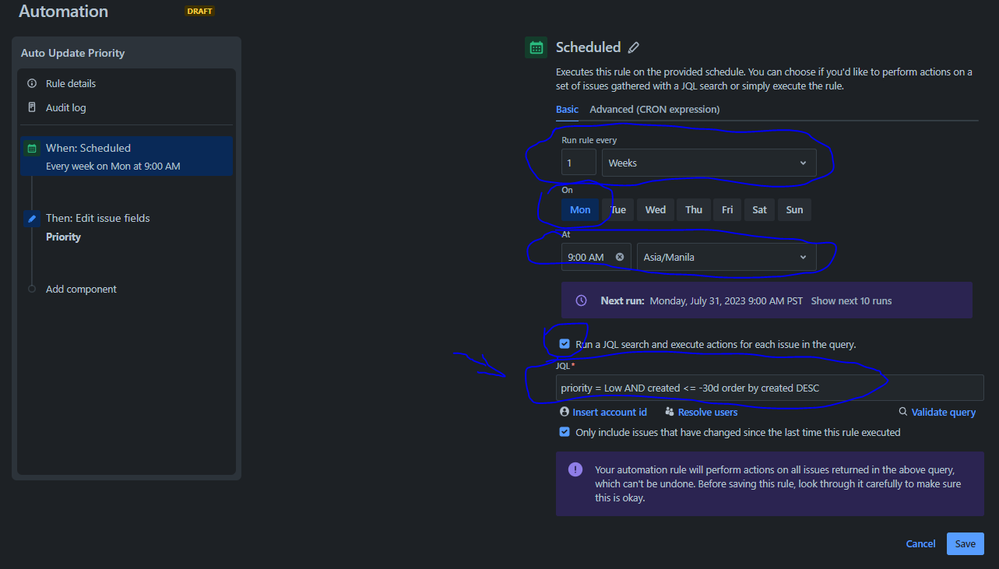The image size is (999, 569).
Task: Click the purple exclamation warning icon
Action: click(575, 470)
